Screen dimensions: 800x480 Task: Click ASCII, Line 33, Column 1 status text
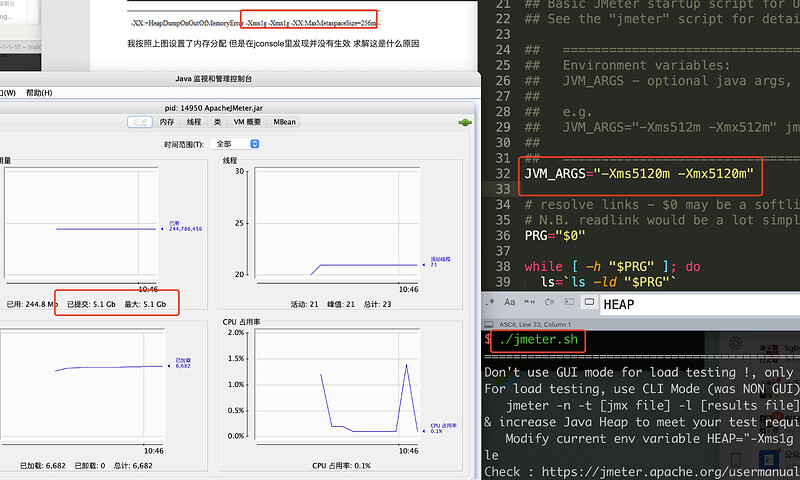(535, 324)
